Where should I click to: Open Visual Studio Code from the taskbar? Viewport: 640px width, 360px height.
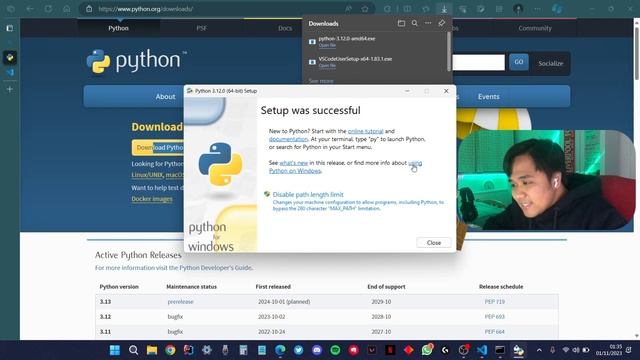(x=482, y=350)
